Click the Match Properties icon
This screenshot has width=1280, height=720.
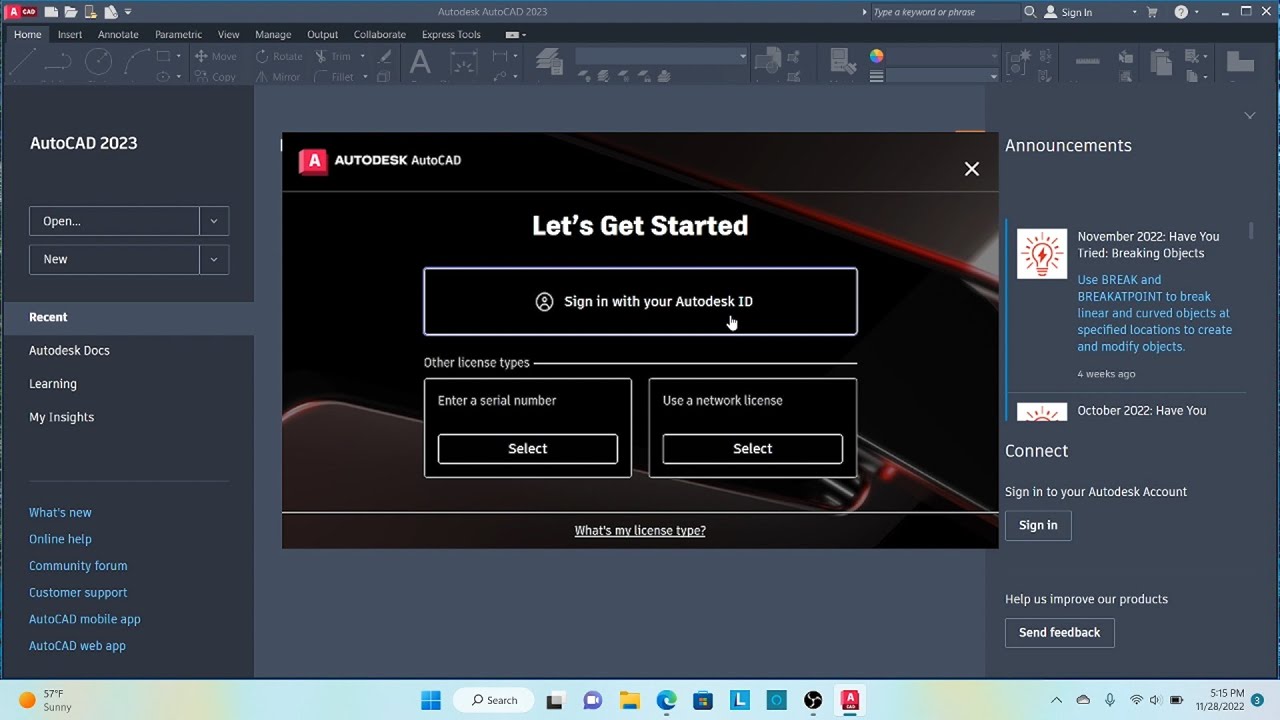[x=841, y=63]
